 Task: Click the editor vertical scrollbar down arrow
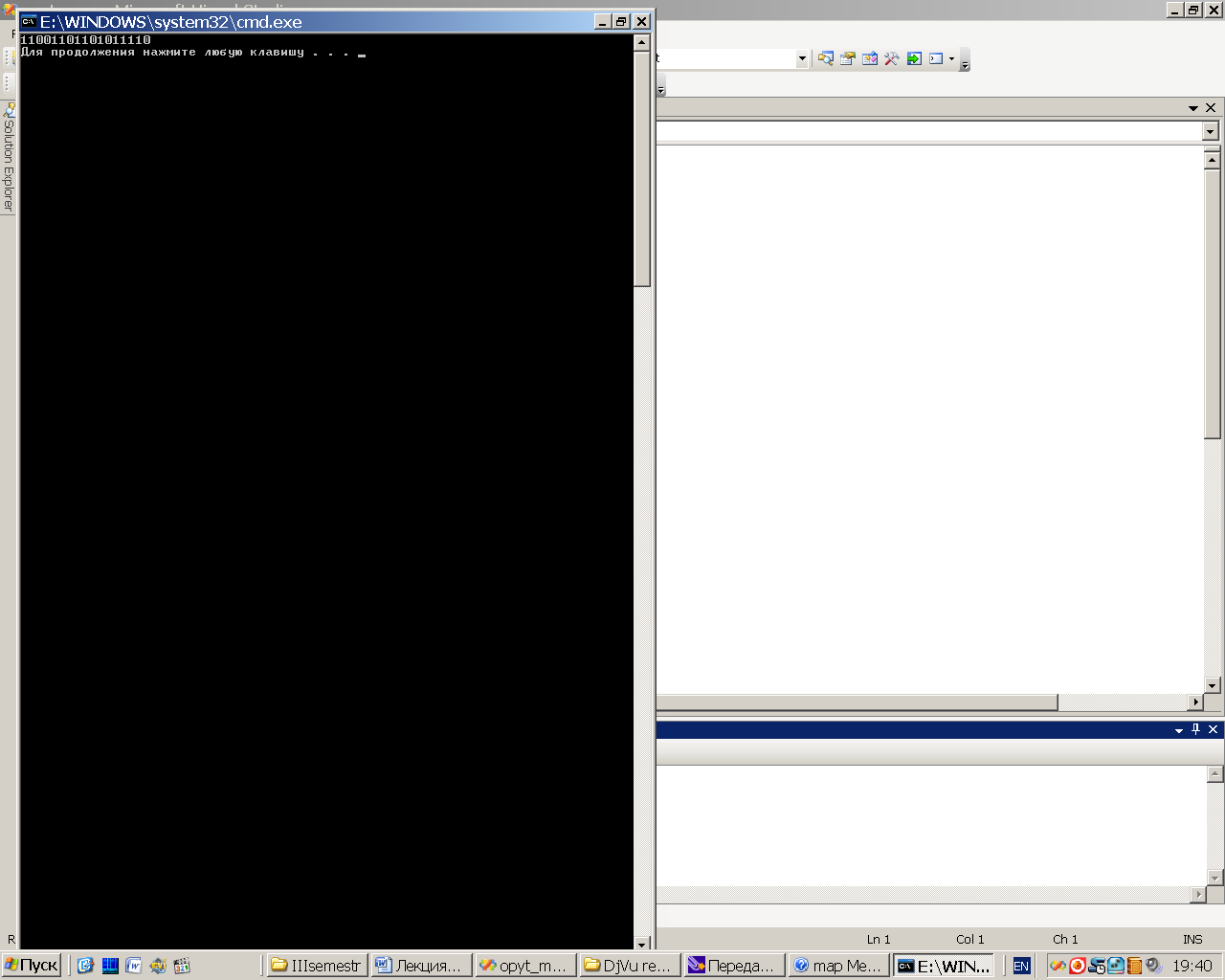pyautogui.click(x=1213, y=685)
